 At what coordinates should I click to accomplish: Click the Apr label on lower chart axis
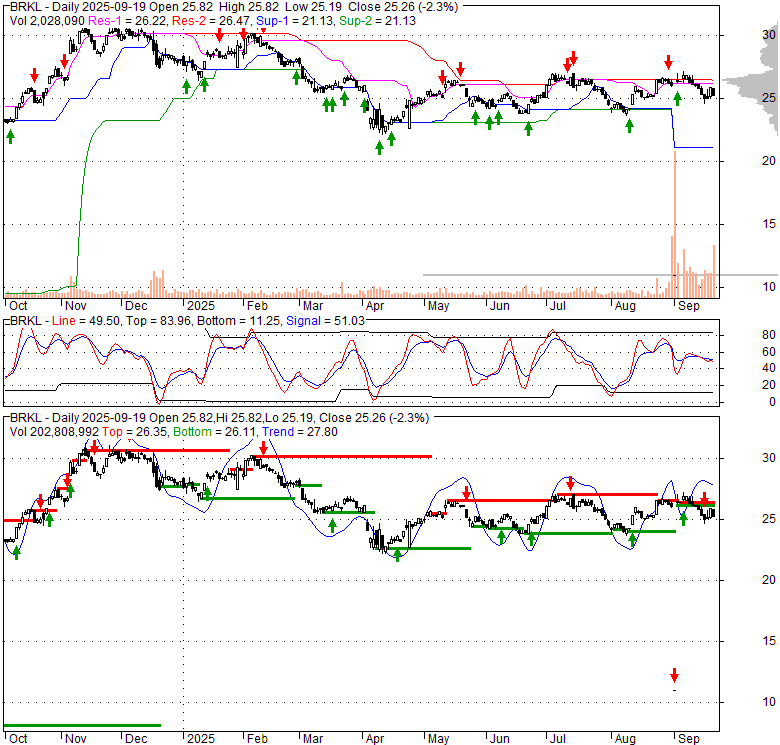coord(375,739)
